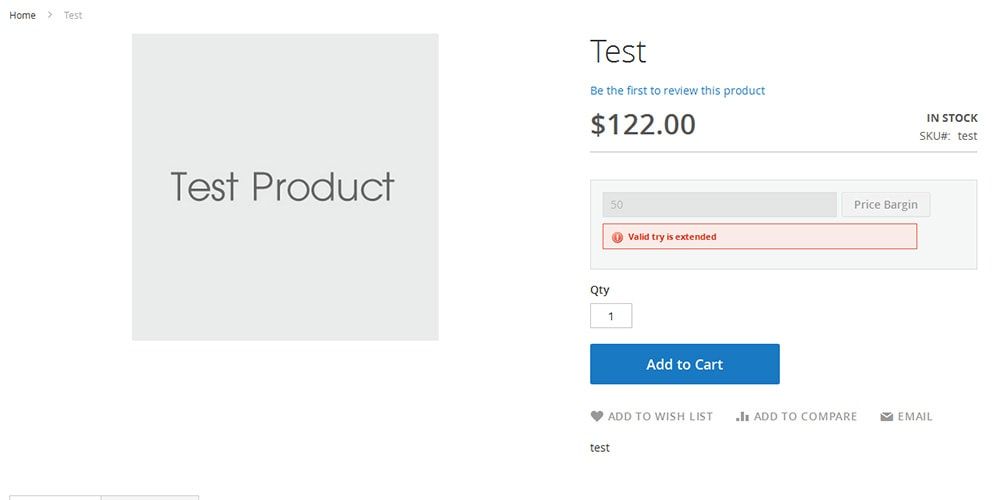Click the compare bar-chart icon
Viewport: 1000px width, 500px height.
[742, 416]
